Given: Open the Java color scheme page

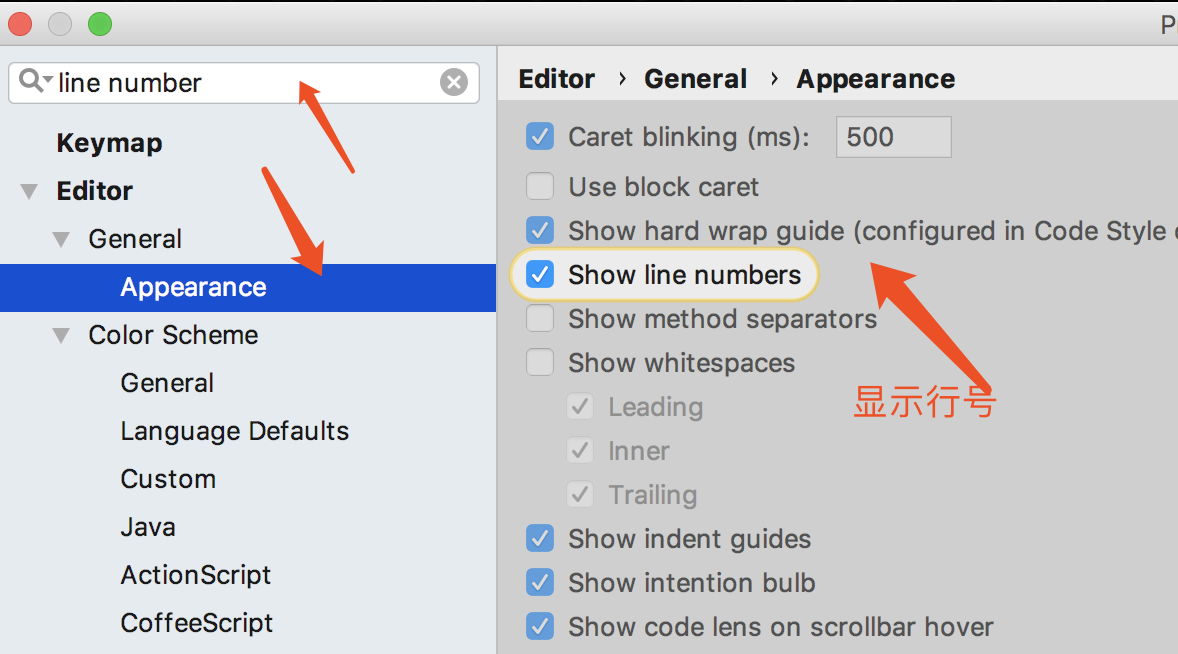Looking at the screenshot, I should tap(148, 527).
